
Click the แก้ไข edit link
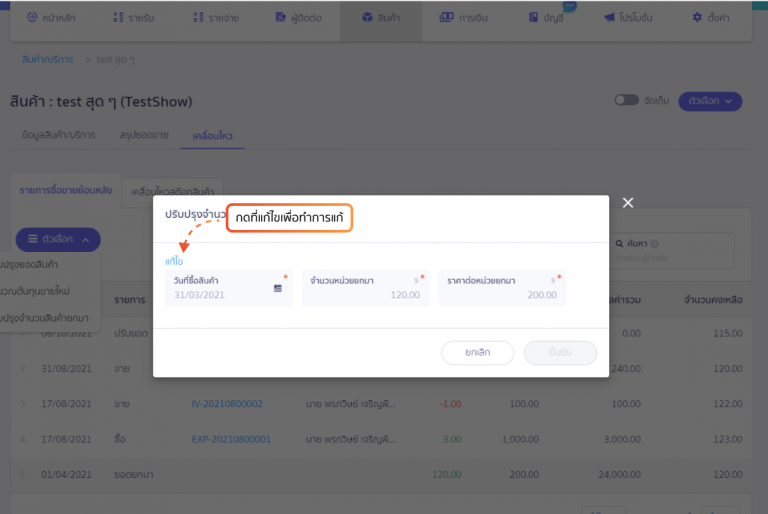click(x=174, y=261)
